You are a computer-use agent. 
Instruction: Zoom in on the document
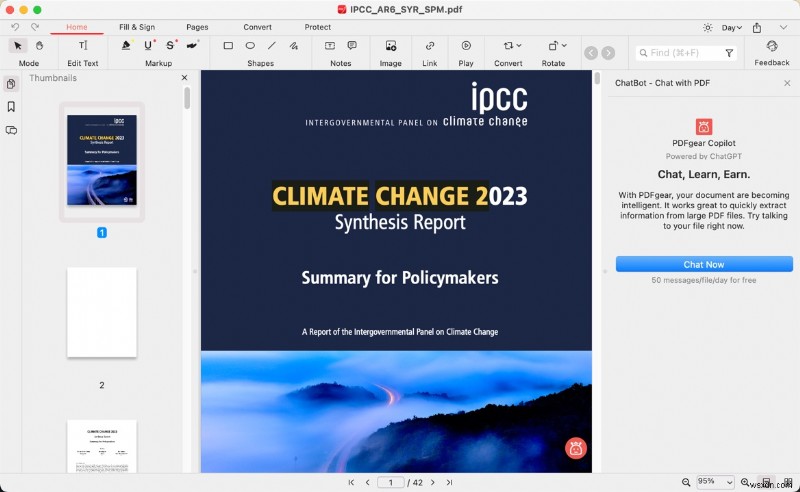point(745,482)
